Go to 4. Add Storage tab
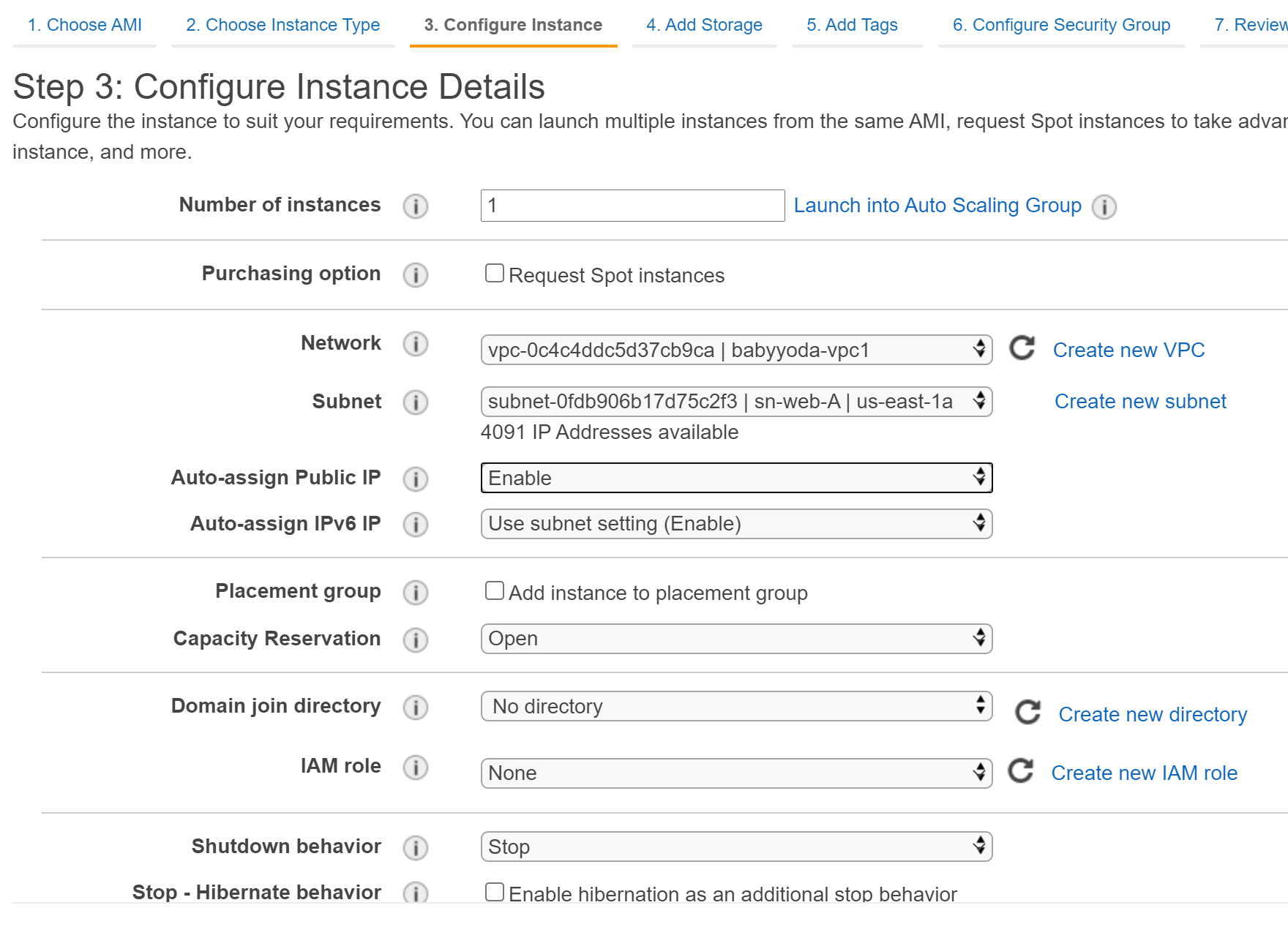Viewport: 1288px width, 938px height. pos(704,25)
